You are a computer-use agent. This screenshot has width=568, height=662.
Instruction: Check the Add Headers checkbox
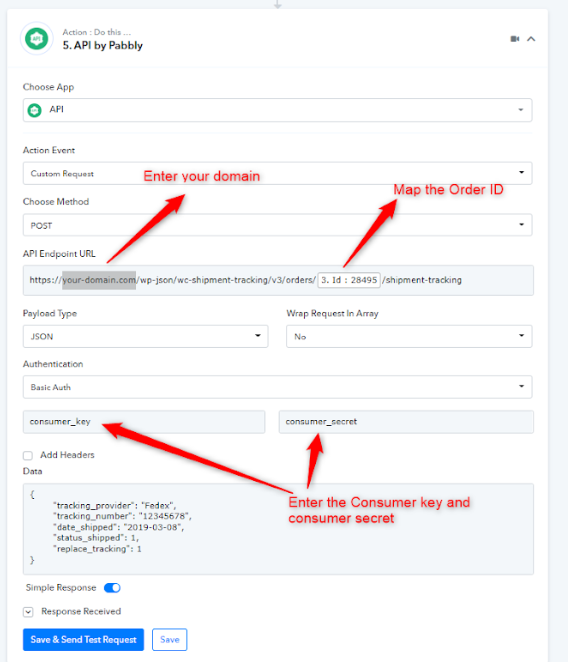[28, 456]
